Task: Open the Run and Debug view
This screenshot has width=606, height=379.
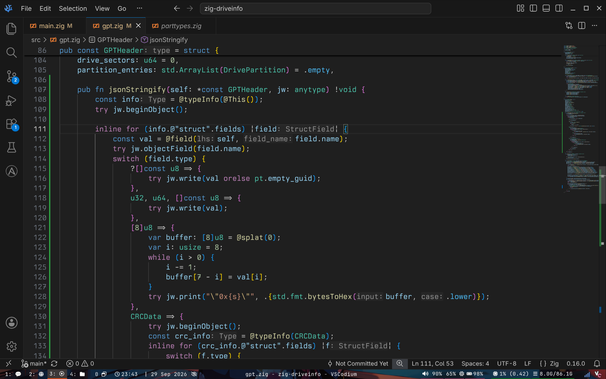Action: click(x=11, y=100)
